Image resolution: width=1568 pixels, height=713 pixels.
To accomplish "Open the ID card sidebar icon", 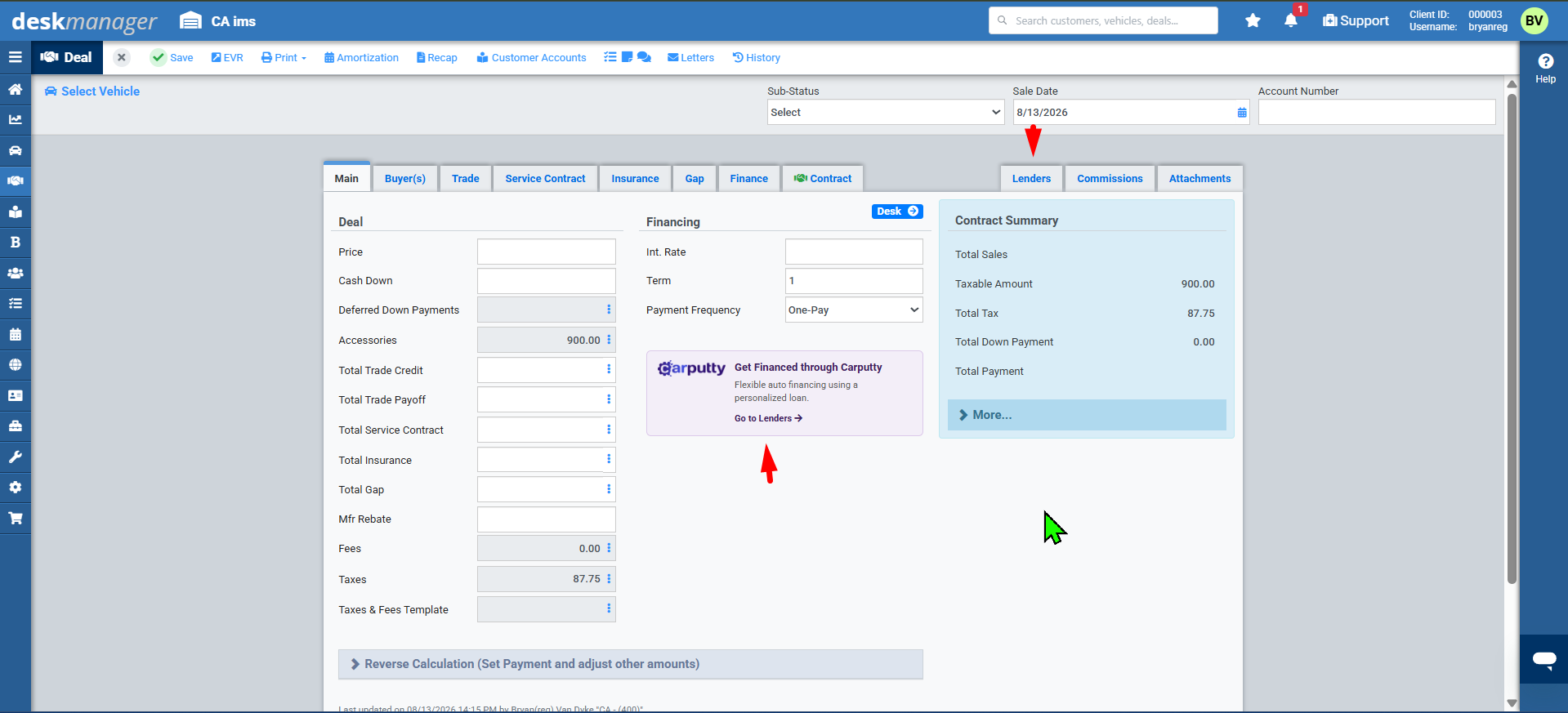I will click(x=15, y=395).
